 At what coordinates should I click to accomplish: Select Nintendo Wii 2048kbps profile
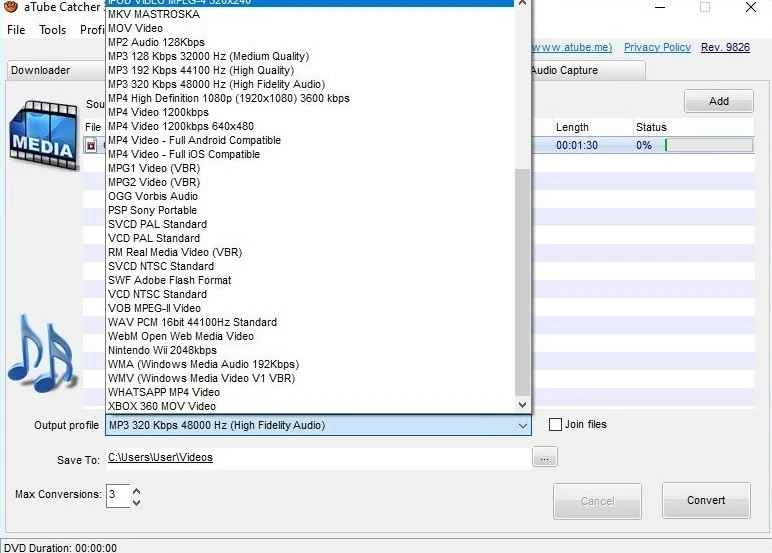click(310, 350)
